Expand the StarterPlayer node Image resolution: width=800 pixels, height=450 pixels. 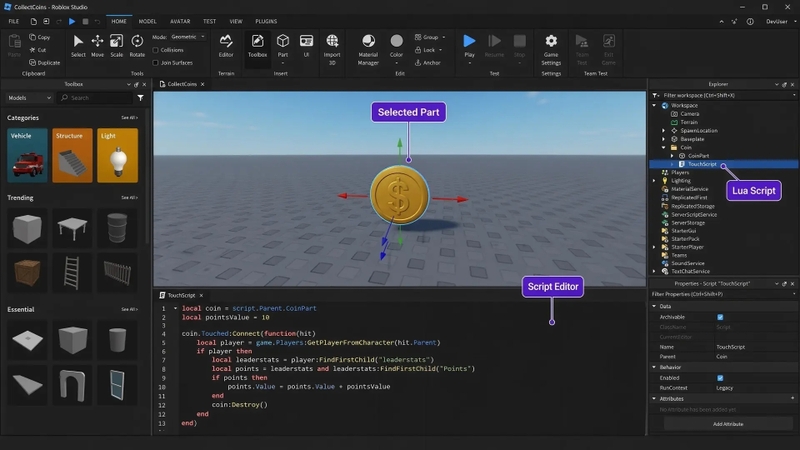point(654,247)
